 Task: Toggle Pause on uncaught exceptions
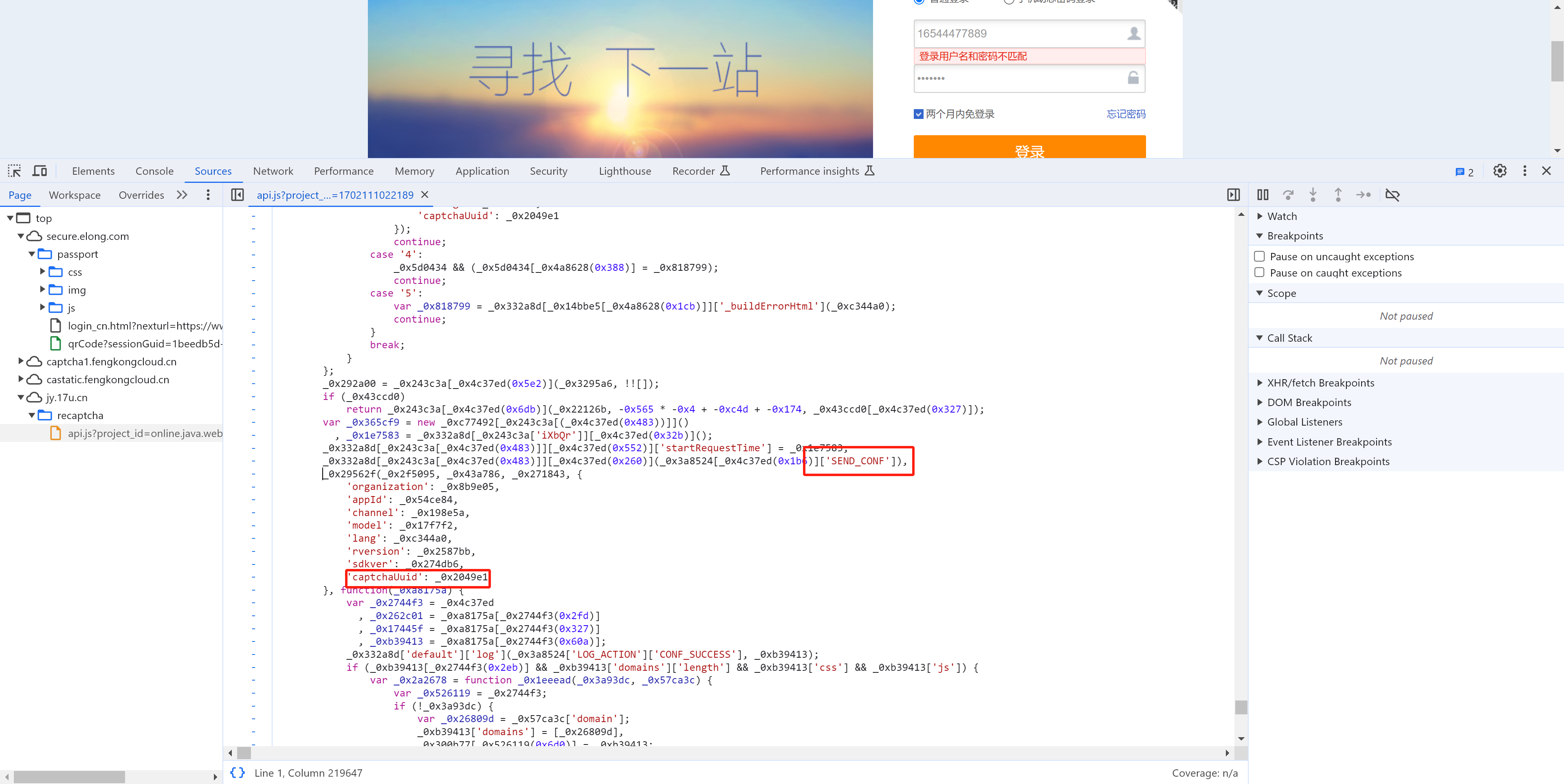point(1259,256)
